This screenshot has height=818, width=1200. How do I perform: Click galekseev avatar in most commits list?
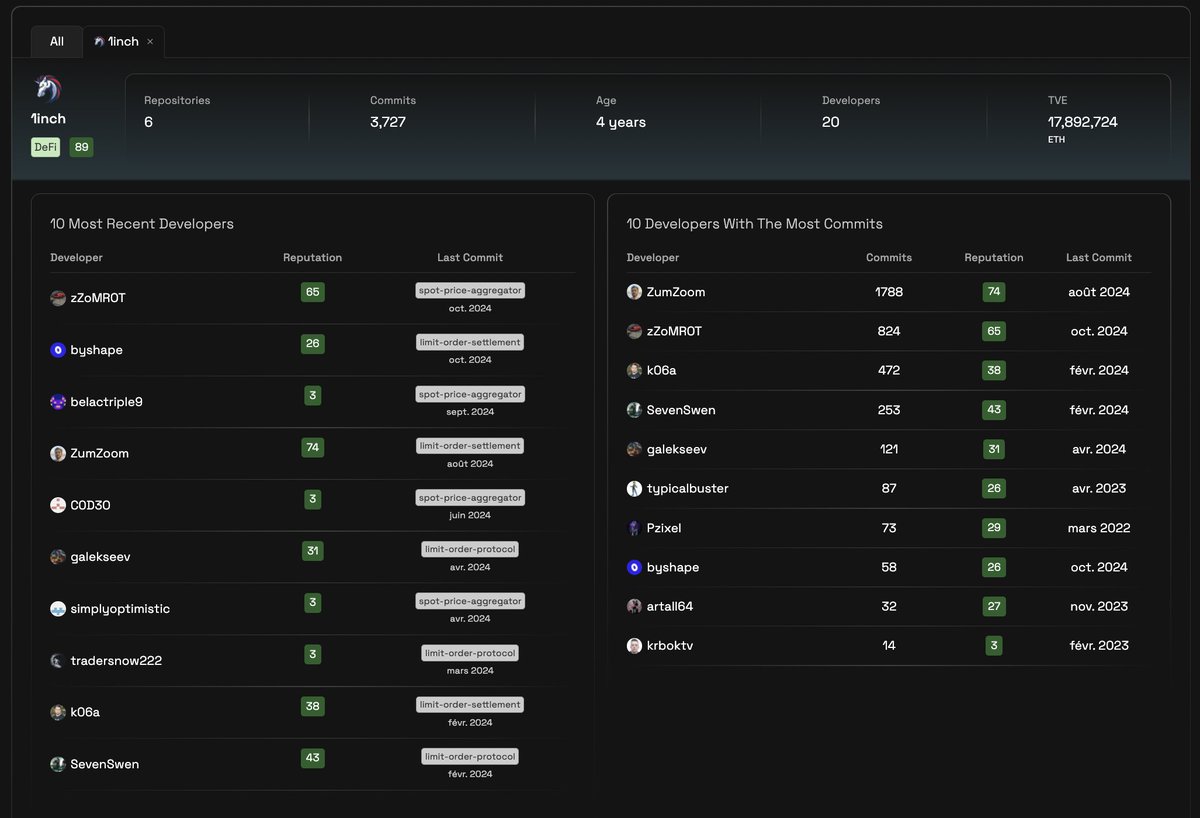click(x=634, y=449)
